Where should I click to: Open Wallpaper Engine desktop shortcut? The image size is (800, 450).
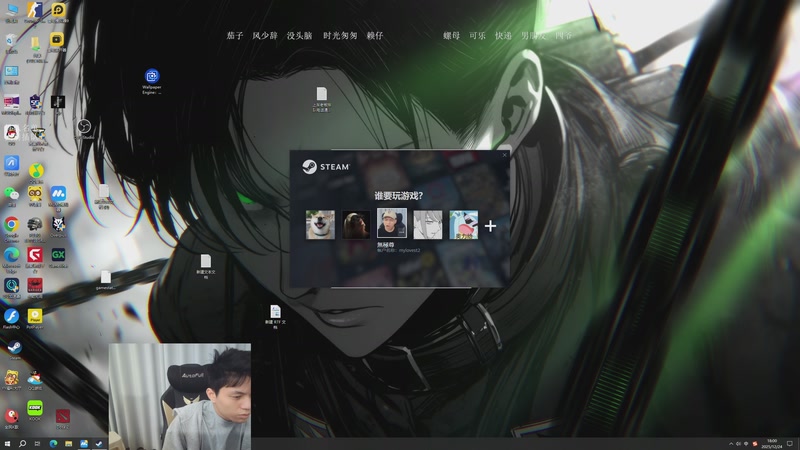[152, 81]
